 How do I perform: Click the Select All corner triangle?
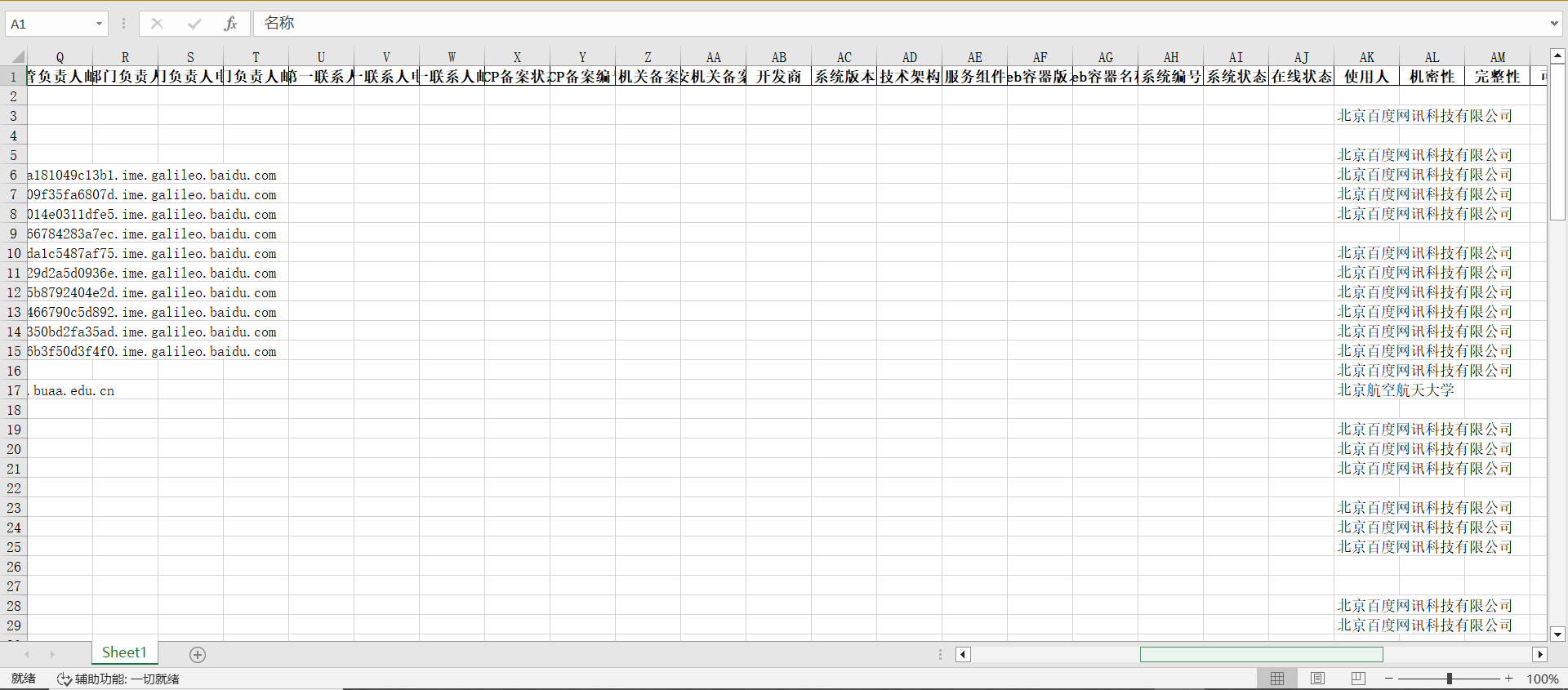[16, 57]
